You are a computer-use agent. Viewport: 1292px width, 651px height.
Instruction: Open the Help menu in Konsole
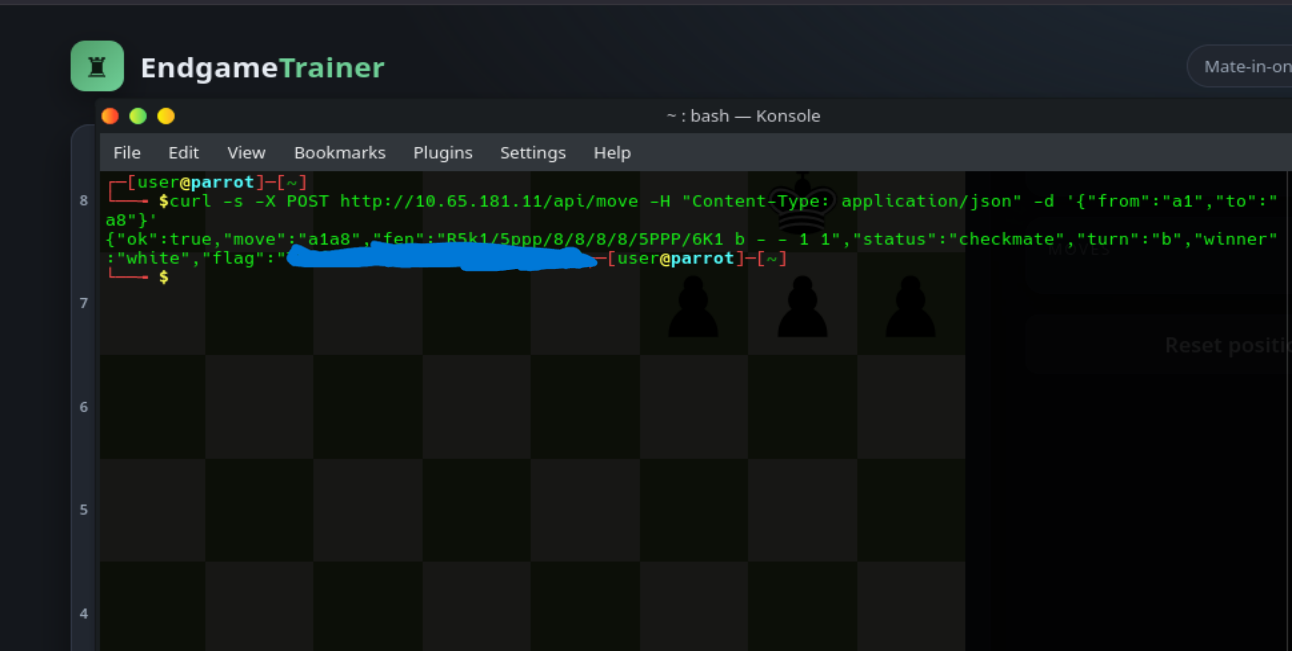tap(612, 153)
